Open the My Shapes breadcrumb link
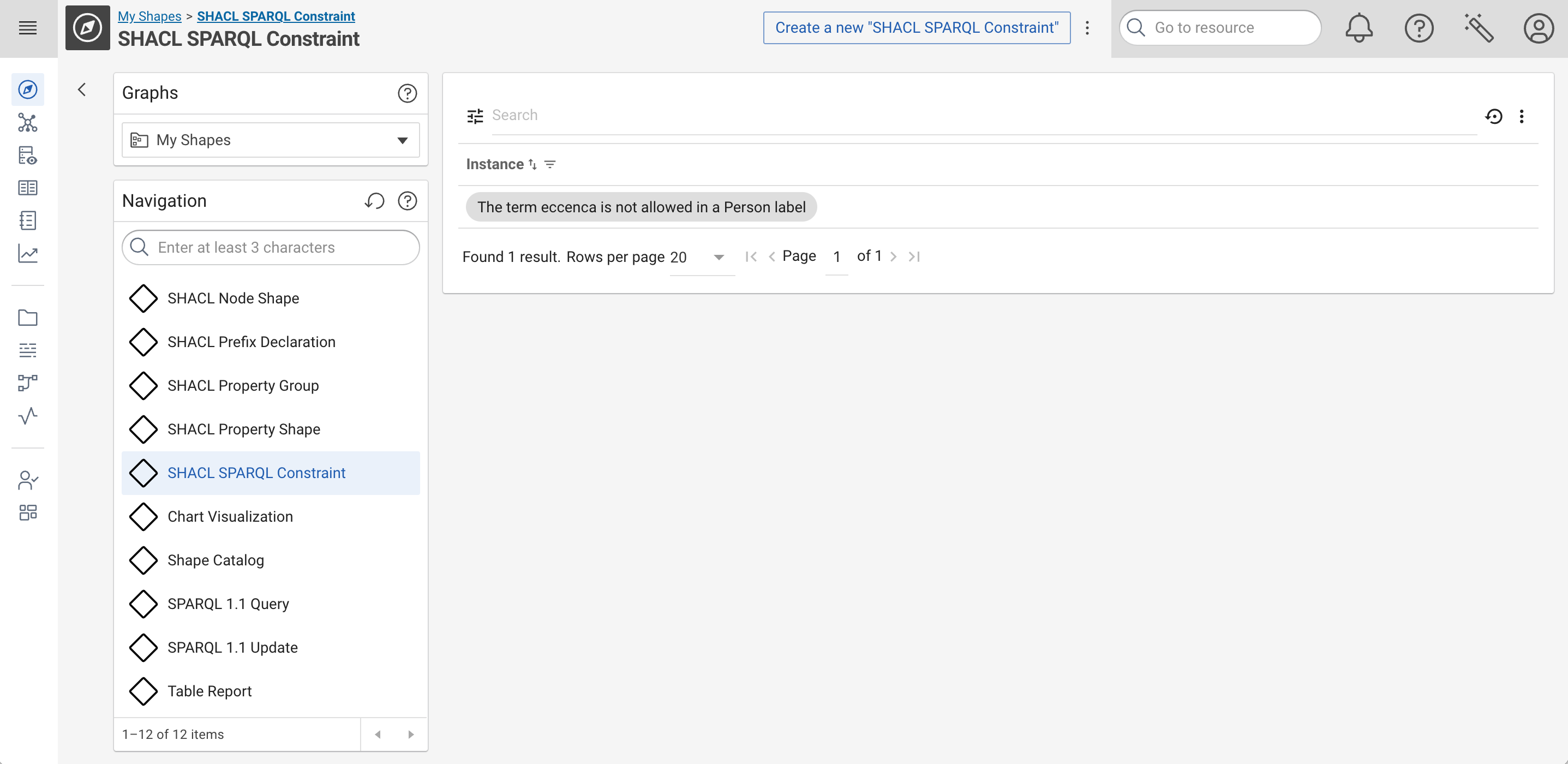This screenshot has width=1568, height=764. coord(149,16)
